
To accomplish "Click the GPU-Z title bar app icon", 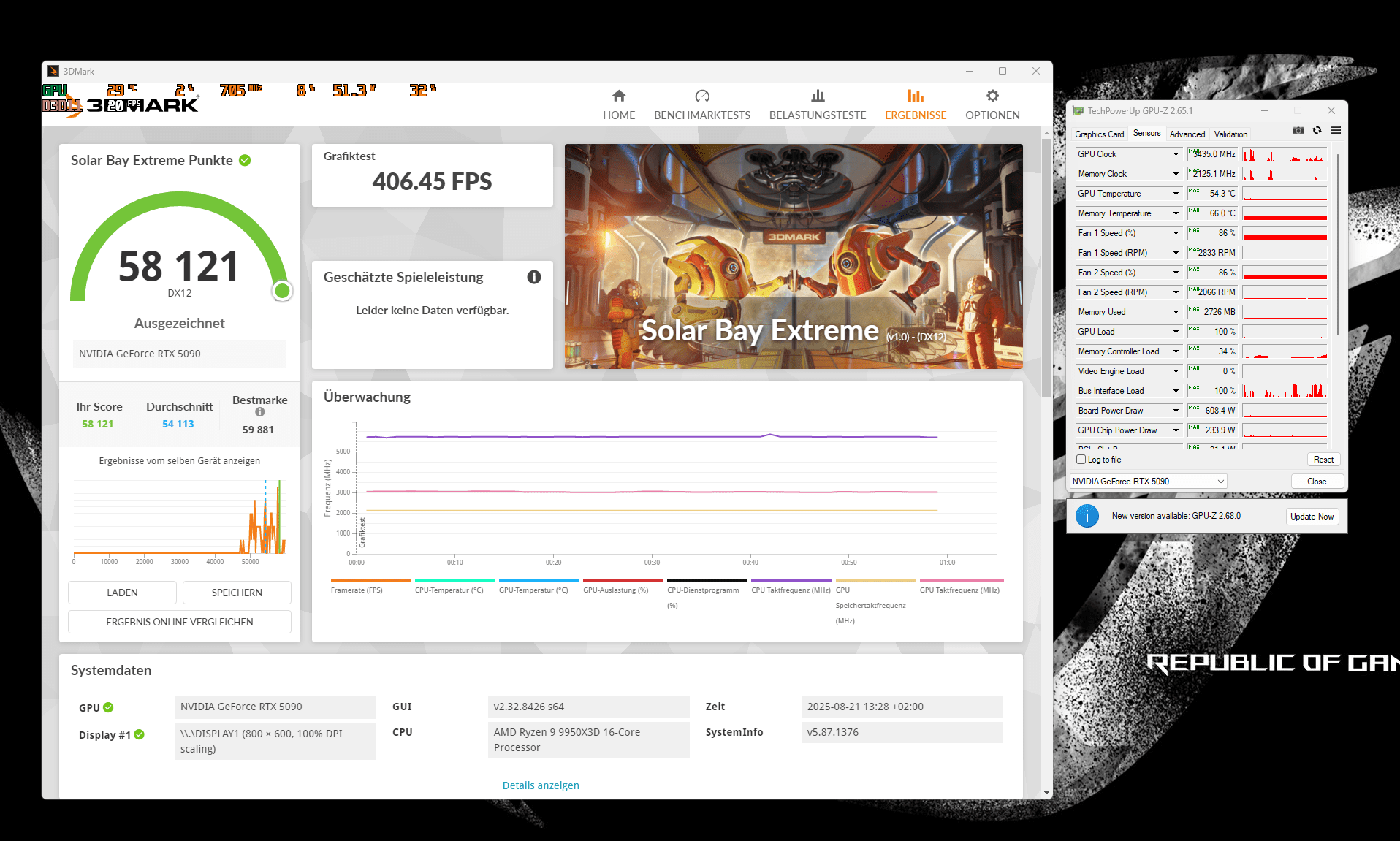I will (1078, 111).
